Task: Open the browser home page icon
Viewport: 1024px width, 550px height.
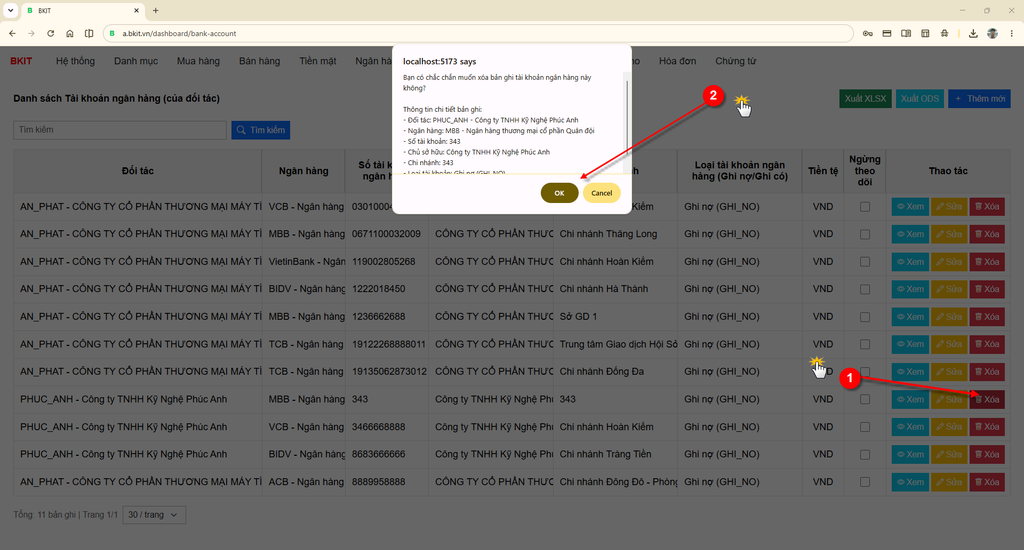Action: (x=70, y=33)
